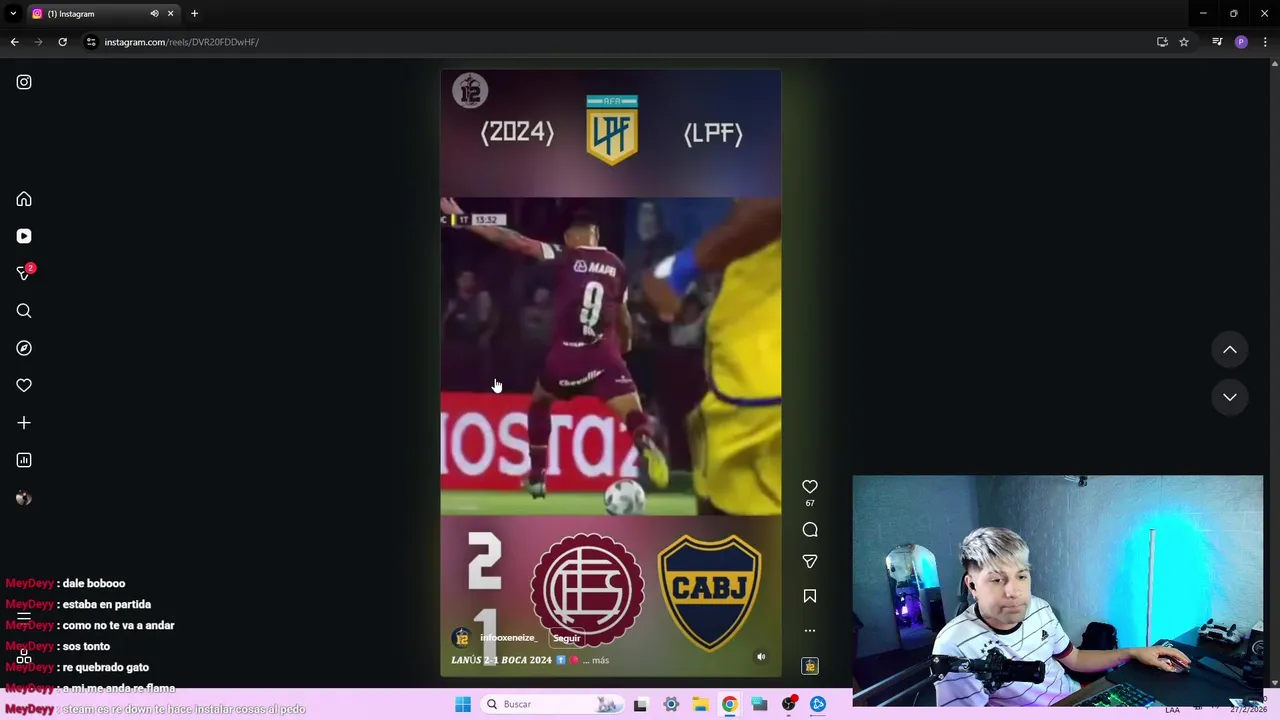Open Notifications heart in sidebar

(24, 385)
